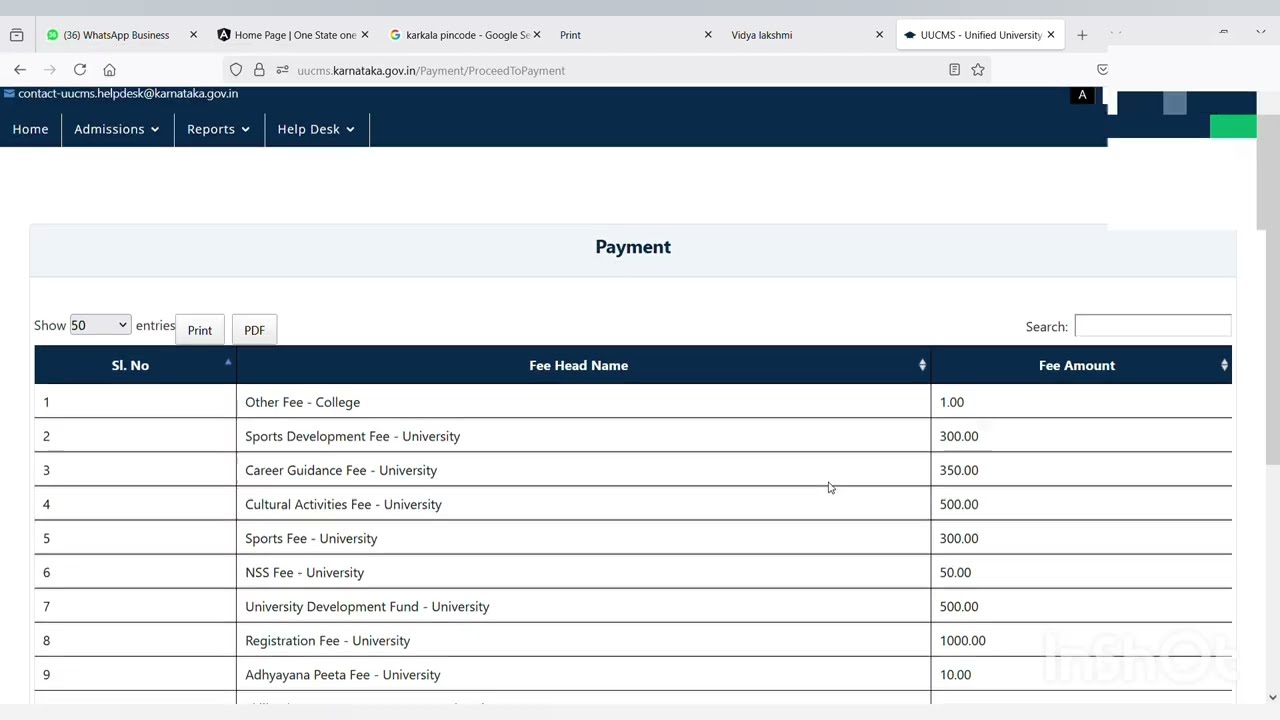This screenshot has height=720, width=1280.
Task: Click contact-uucms.helpdesk email link
Action: 128,93
